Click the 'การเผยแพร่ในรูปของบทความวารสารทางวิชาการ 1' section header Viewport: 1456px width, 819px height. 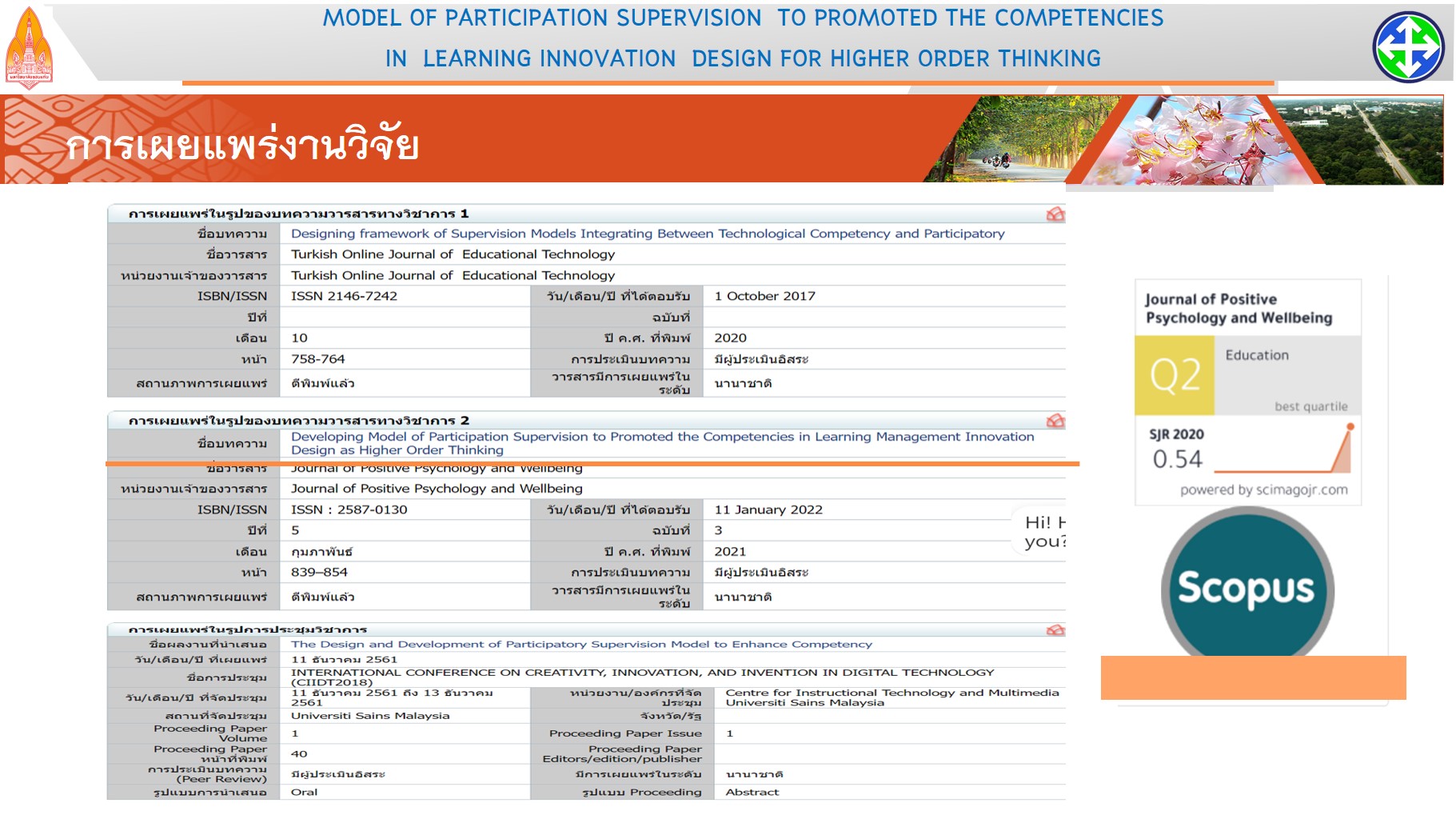298,214
